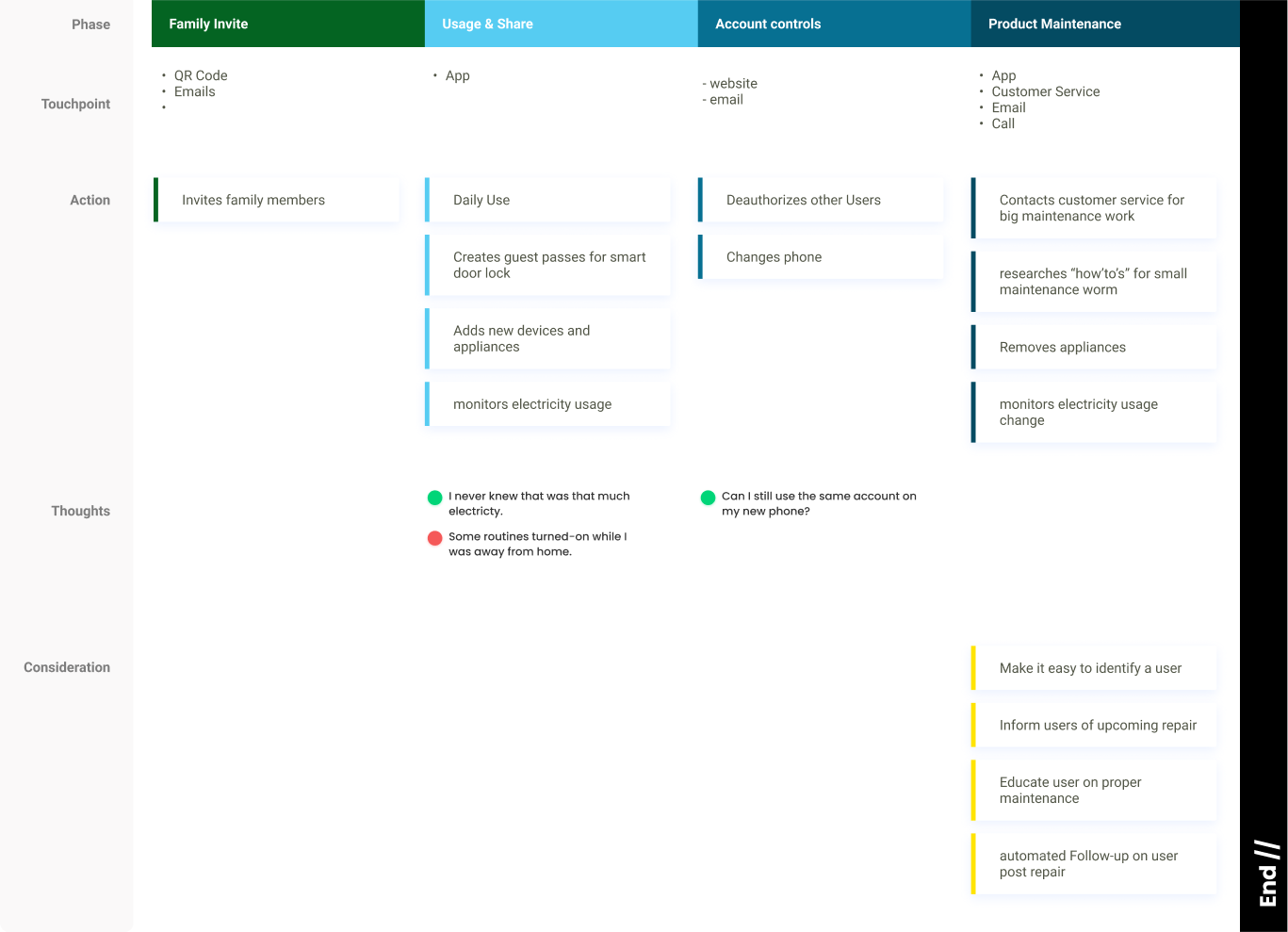Click the Removes appliances card
The image size is (1288, 932).
click(1094, 347)
